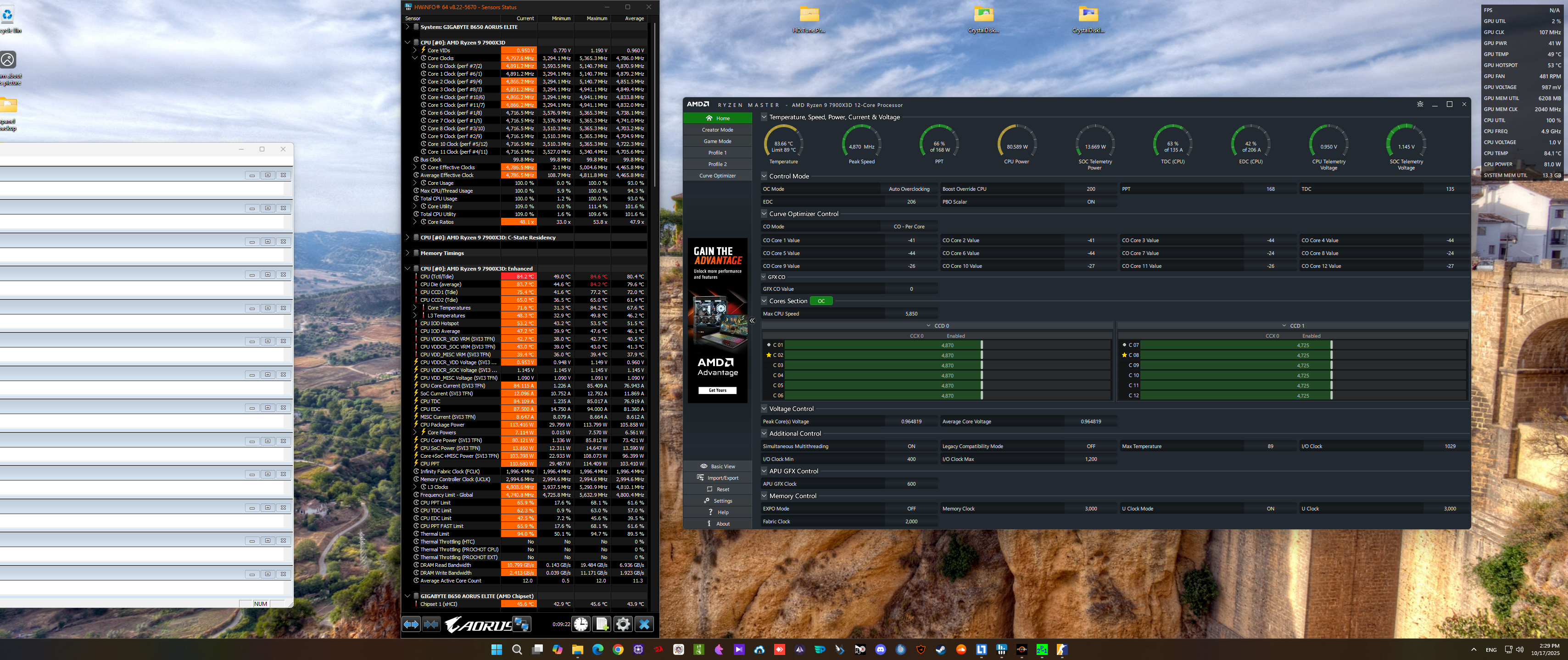Click HWiNFO reset clock icon
Image resolution: width=1568 pixels, height=660 pixels.
[x=580, y=624]
